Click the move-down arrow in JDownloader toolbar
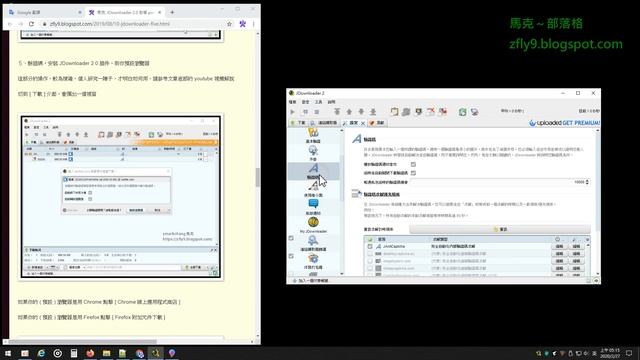640x360 pixels. coord(361,111)
